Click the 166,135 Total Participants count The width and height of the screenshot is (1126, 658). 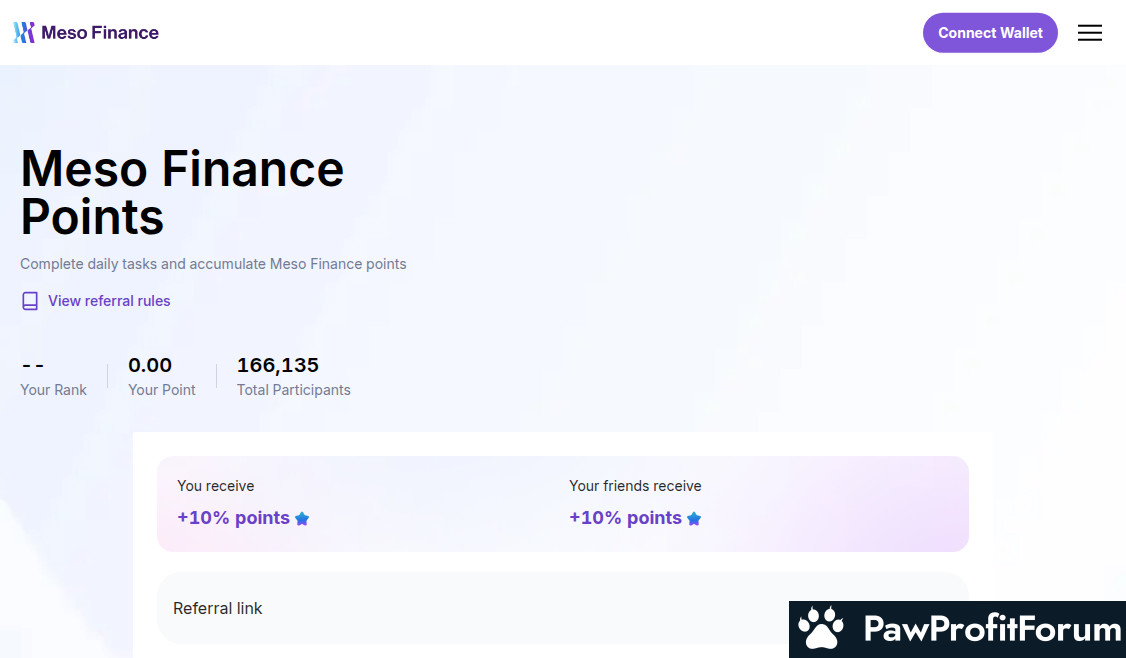click(x=278, y=365)
